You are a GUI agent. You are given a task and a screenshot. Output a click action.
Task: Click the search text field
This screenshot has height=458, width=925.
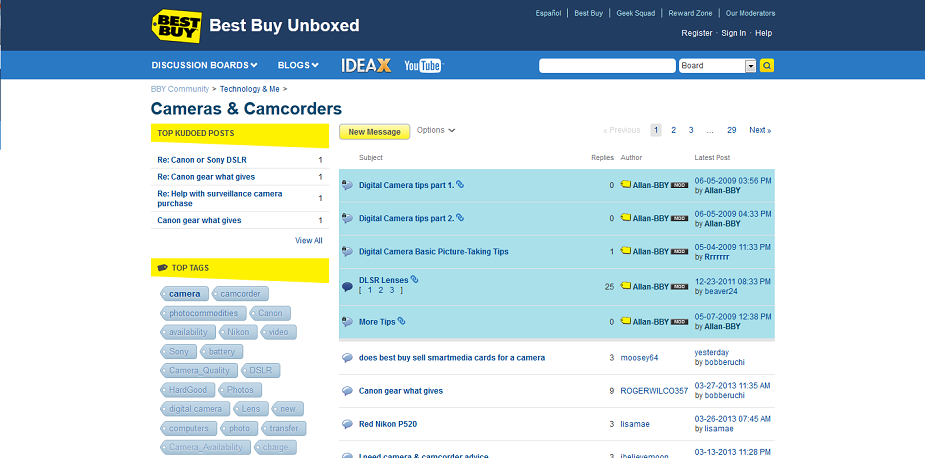607,66
